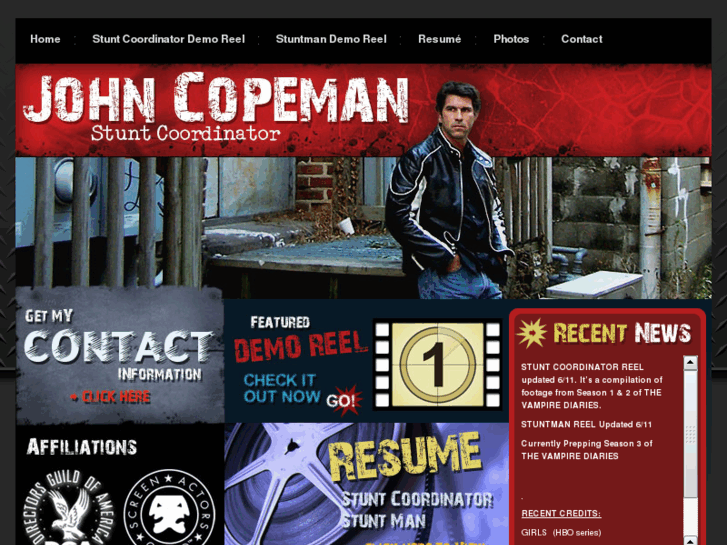Click the Featured Demo Reel heading
The width and height of the screenshot is (727, 545).
click(x=300, y=340)
